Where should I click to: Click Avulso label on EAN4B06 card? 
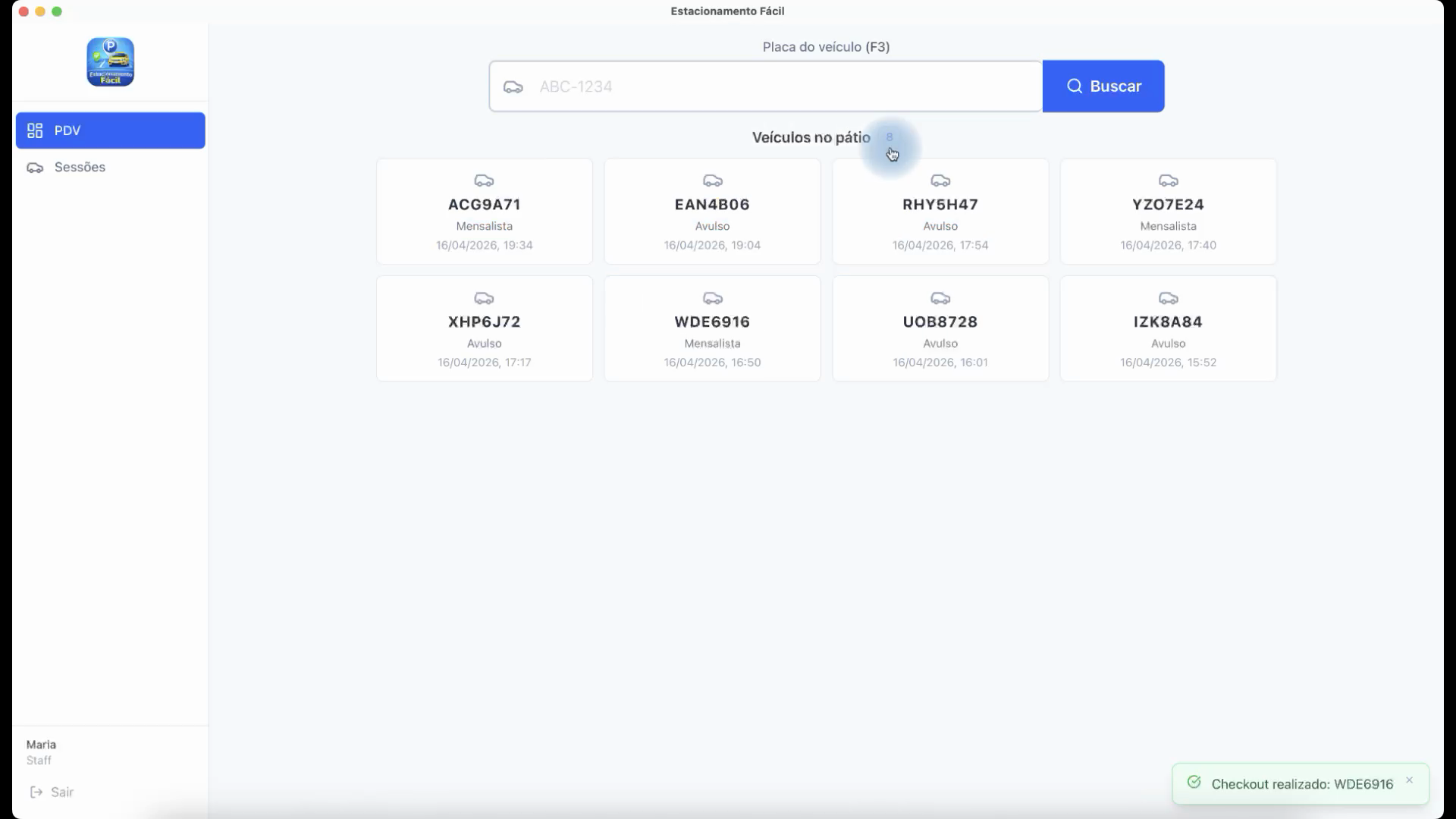[712, 226]
